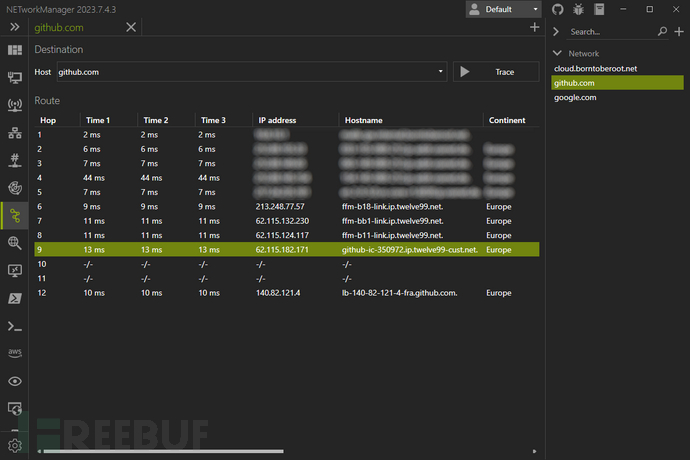The image size is (690, 460).
Task: Select IP address 213.248.77.57
Action: (x=280, y=206)
